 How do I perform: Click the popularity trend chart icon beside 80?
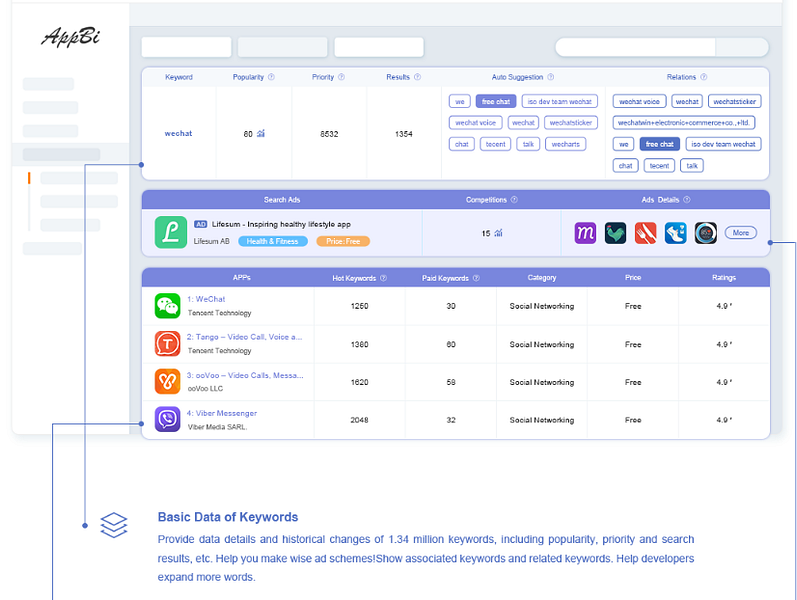coord(261,134)
